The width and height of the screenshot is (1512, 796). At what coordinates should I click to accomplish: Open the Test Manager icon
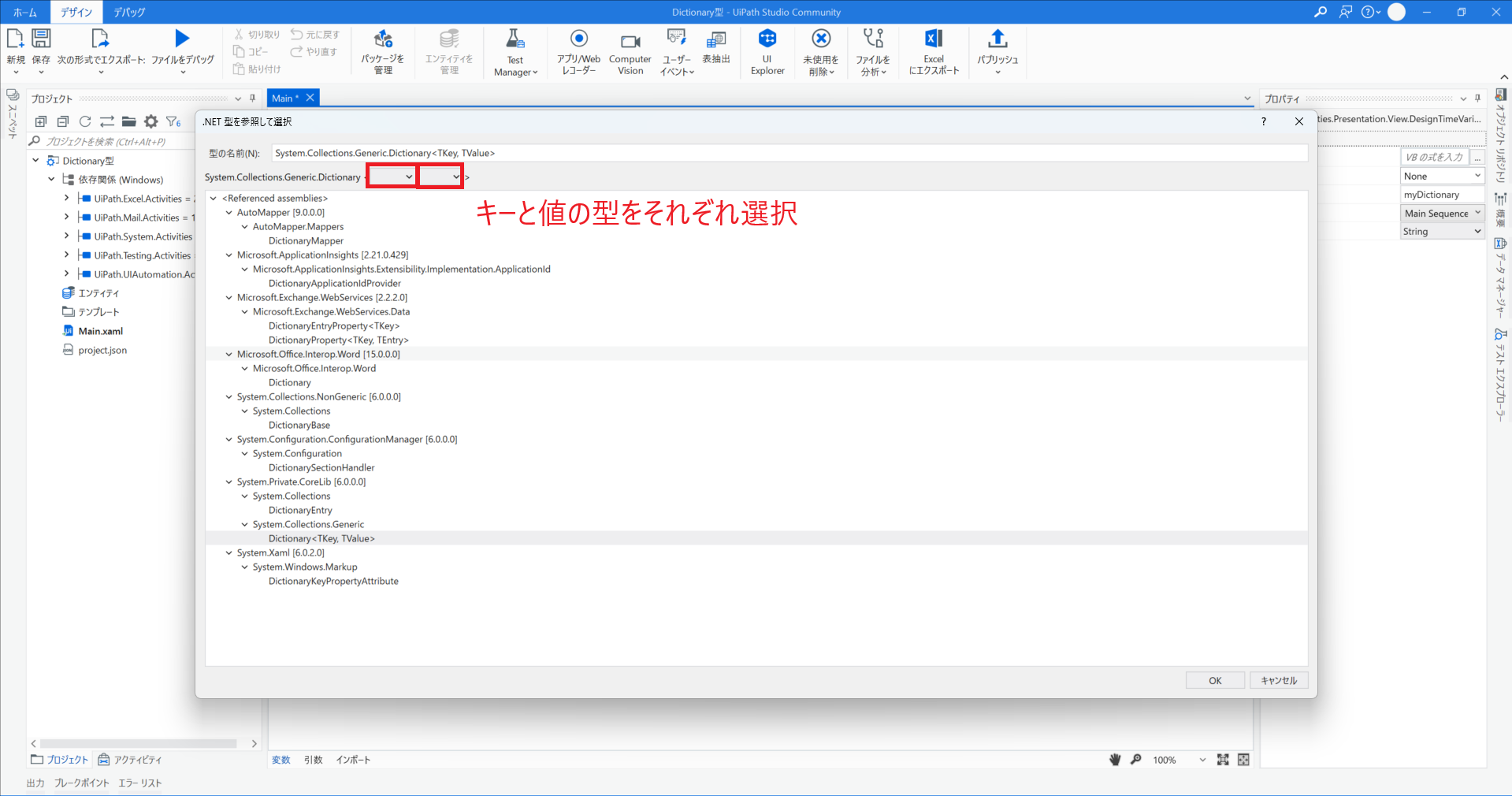coord(515,39)
